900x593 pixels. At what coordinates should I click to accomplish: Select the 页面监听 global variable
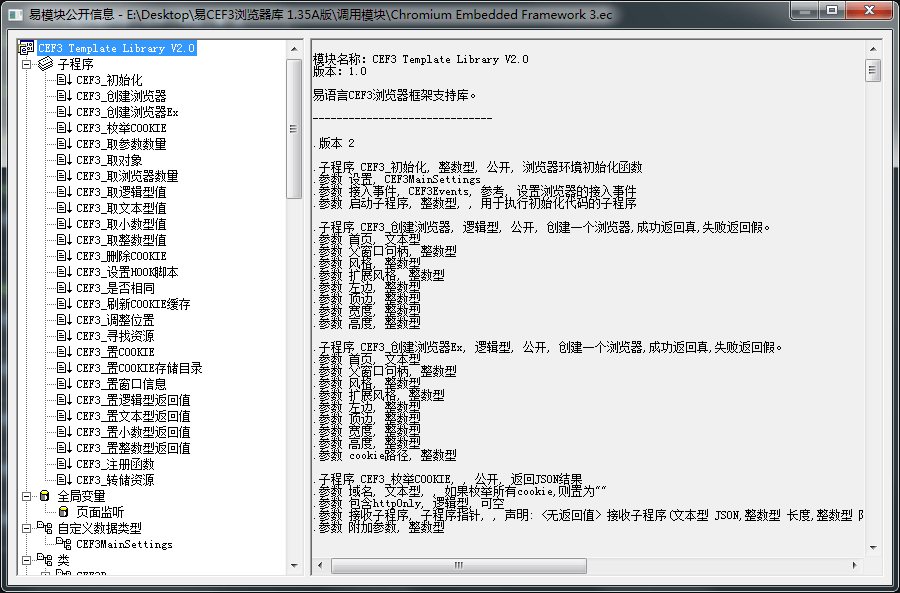click(100, 512)
